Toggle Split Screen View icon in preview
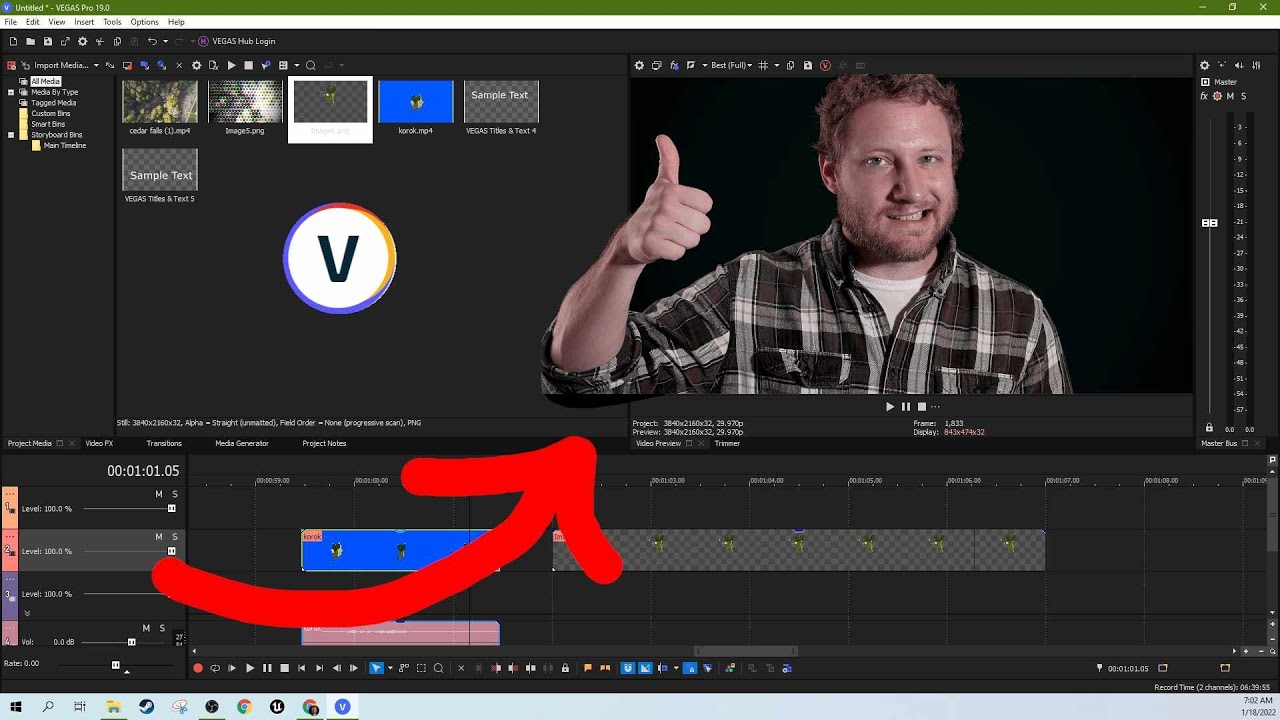Image resolution: width=1280 pixels, height=720 pixels. (691, 65)
